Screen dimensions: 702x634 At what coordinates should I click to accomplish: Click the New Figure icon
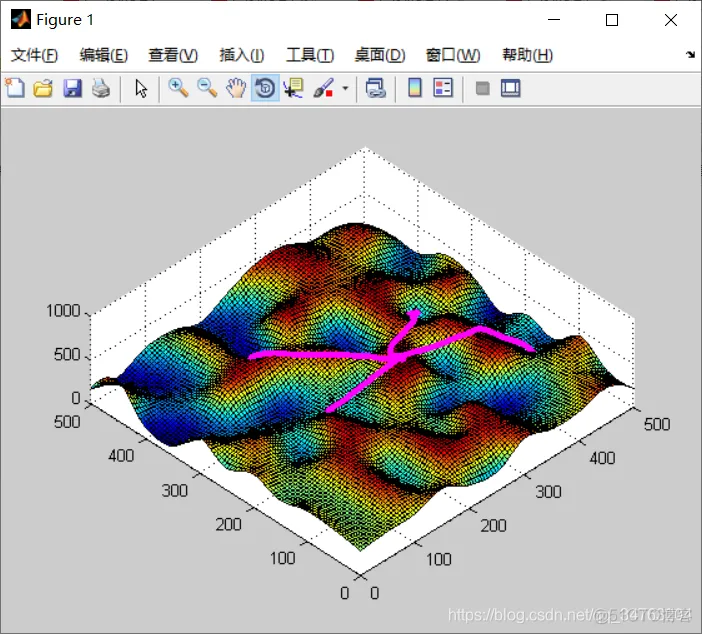15,88
